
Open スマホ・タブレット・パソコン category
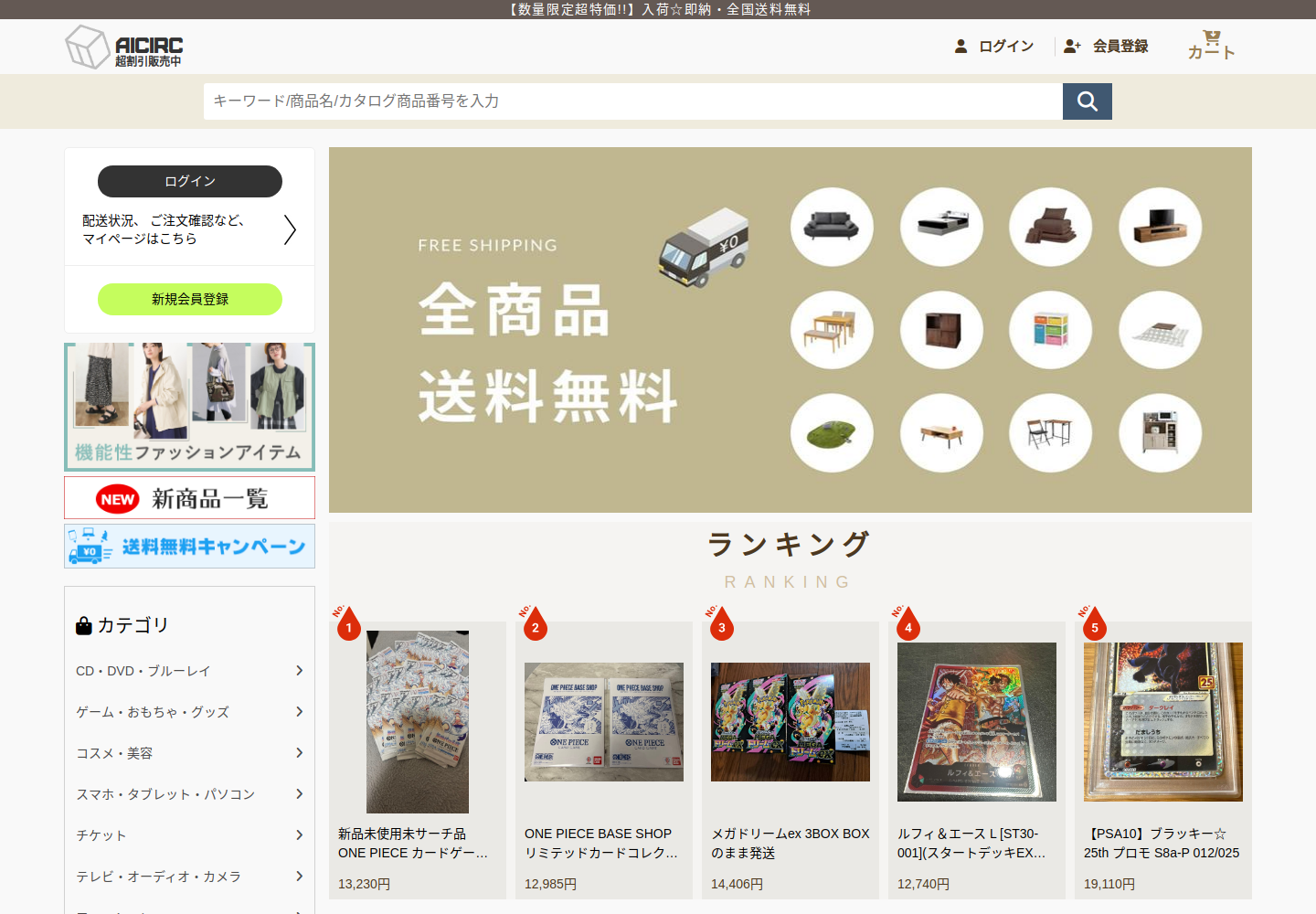click(x=165, y=794)
